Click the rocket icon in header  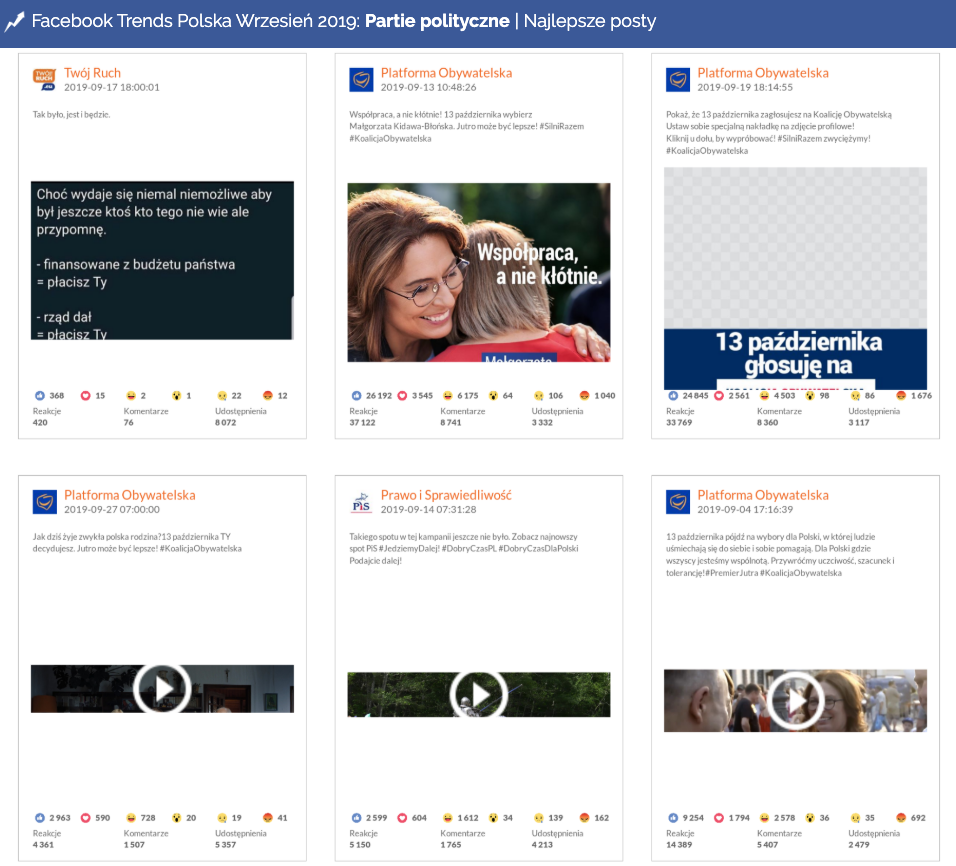point(14,22)
